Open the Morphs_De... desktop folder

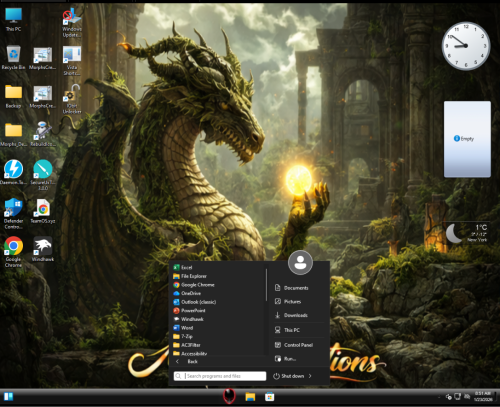[13, 134]
